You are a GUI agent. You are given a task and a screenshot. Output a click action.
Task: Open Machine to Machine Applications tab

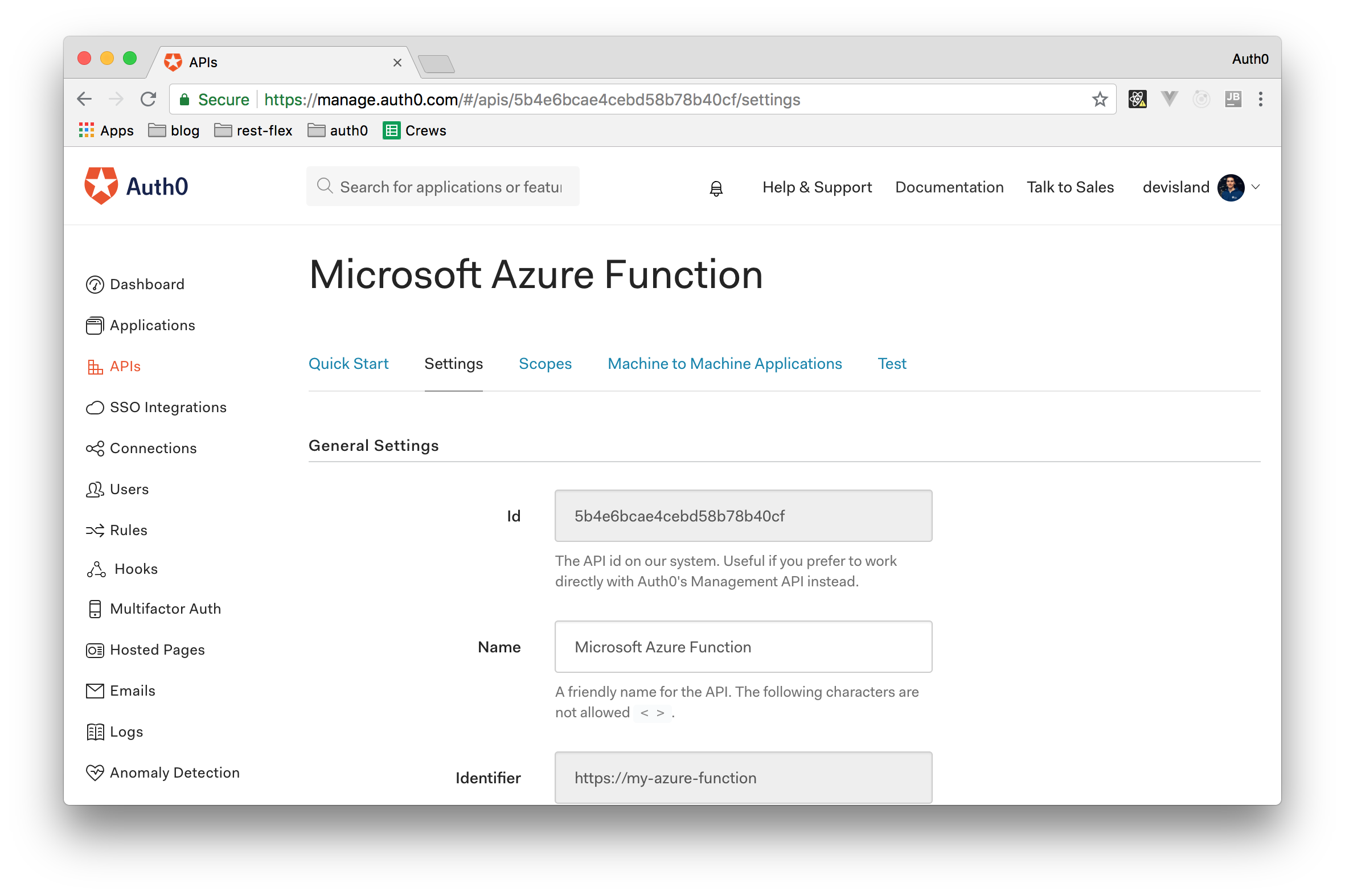click(724, 363)
